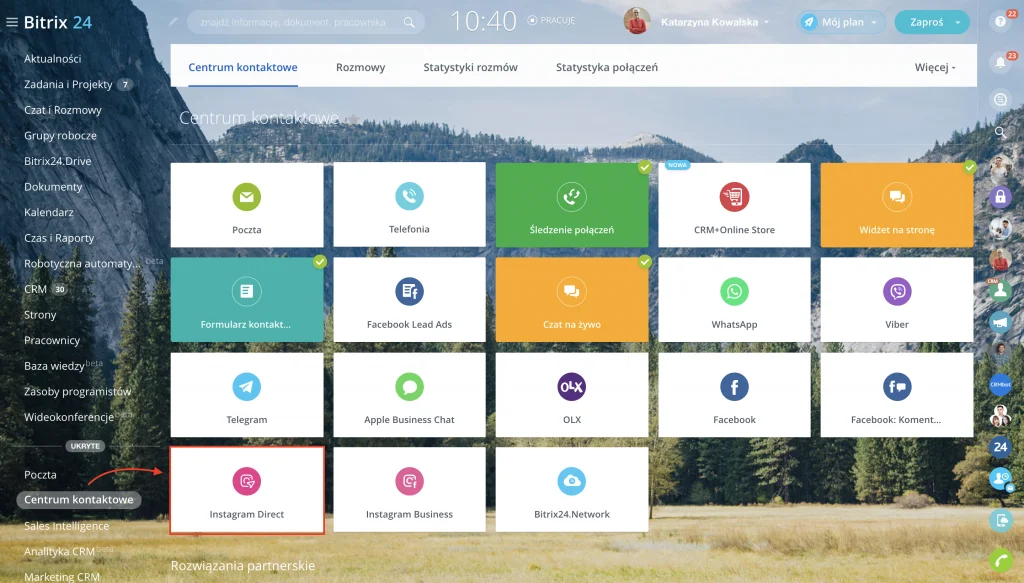Open the Statystyka połączeń tab
The height and width of the screenshot is (583, 1024).
pyautogui.click(x=607, y=67)
